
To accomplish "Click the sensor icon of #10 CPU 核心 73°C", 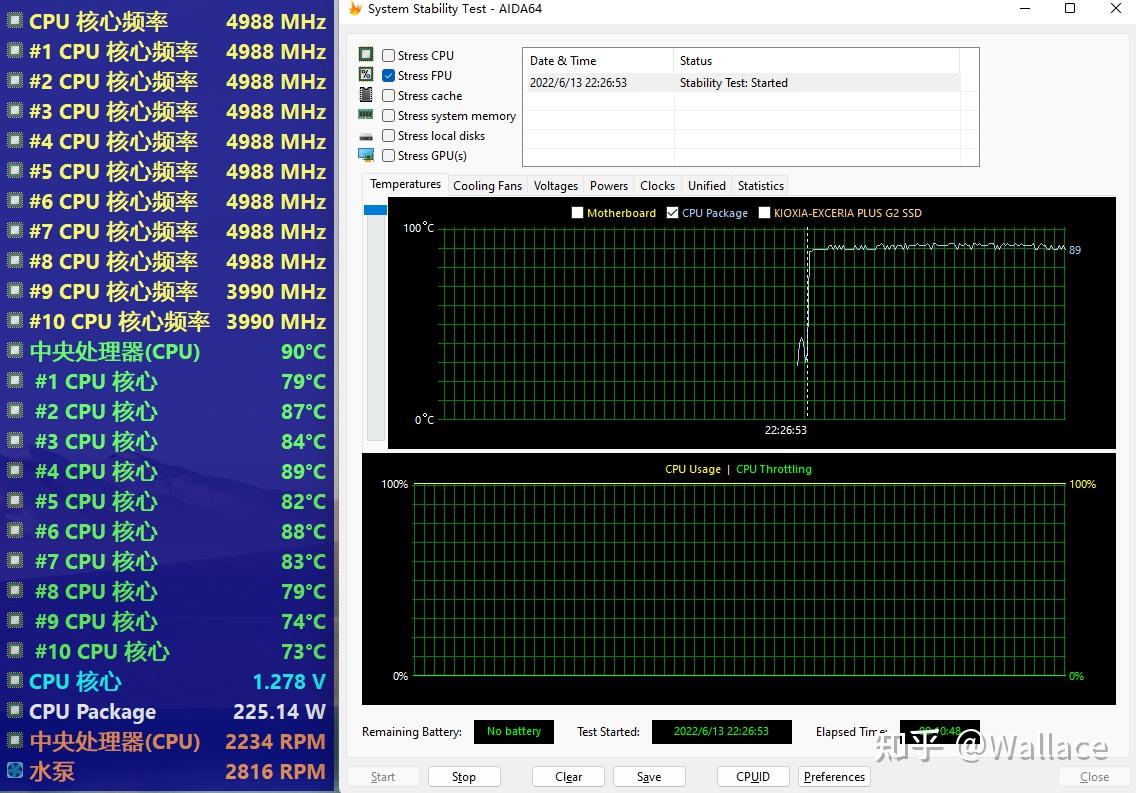I will [x=14, y=650].
